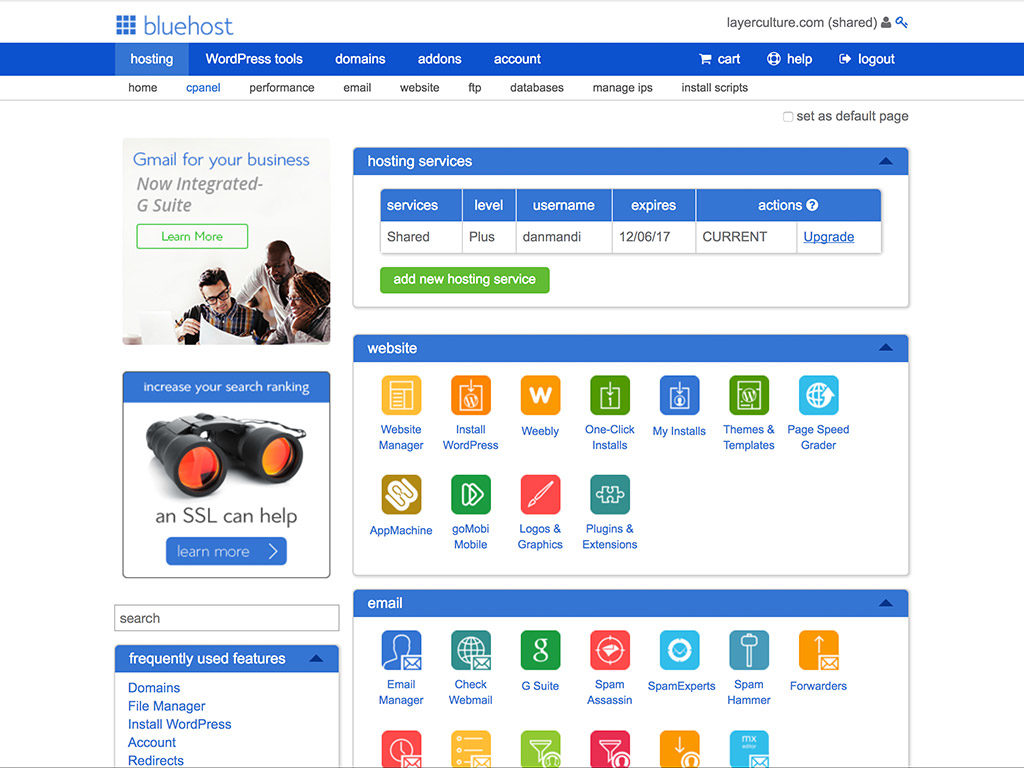1024x768 pixels.
Task: Collapse frequently used features panel
Action: pos(316,658)
